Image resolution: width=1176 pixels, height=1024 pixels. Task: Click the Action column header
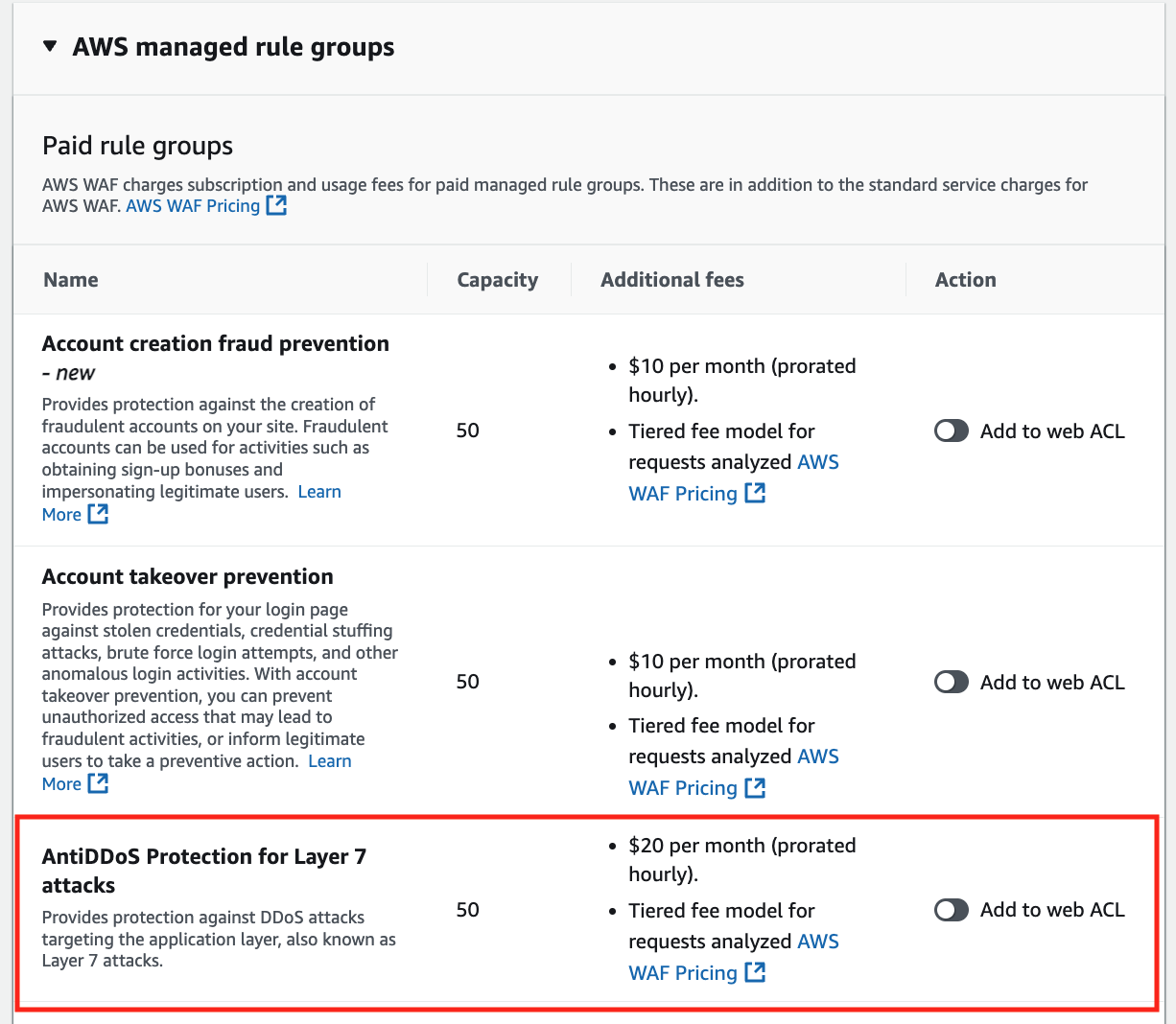(x=966, y=280)
